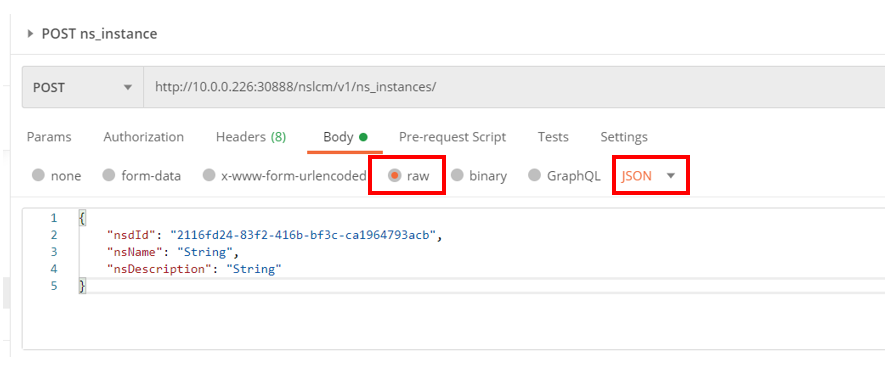The image size is (886, 365).
Task: Choose the form-data radio option
Action: coord(109,176)
